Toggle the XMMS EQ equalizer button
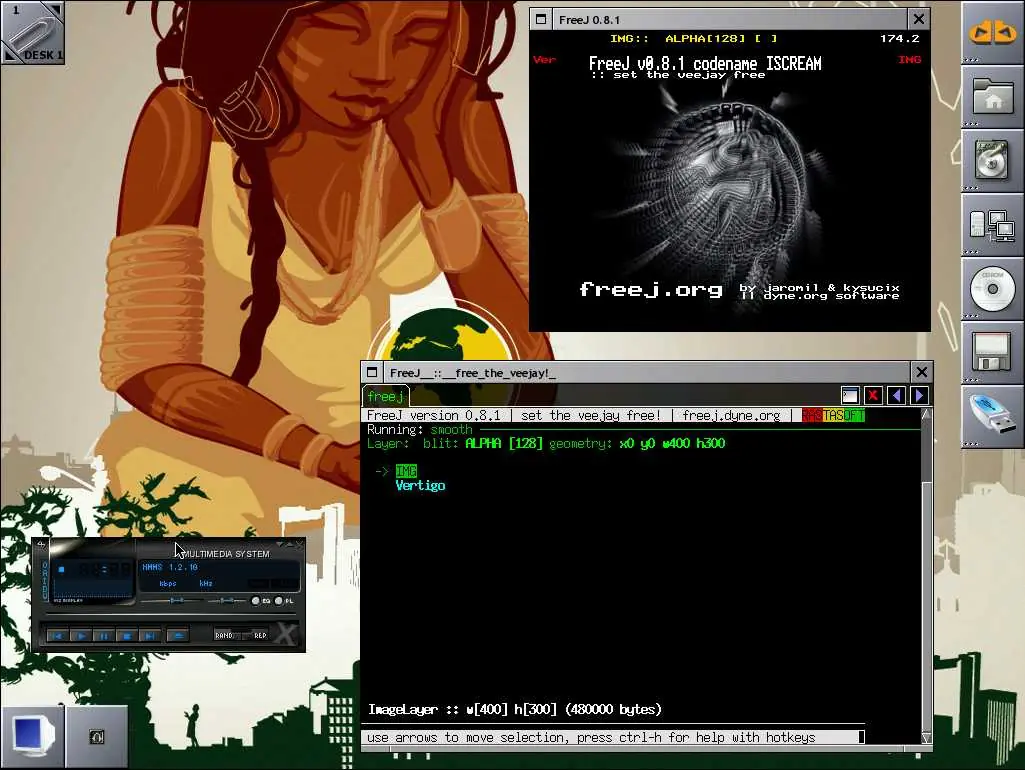Screen dimensions: 1025x770 point(260,601)
